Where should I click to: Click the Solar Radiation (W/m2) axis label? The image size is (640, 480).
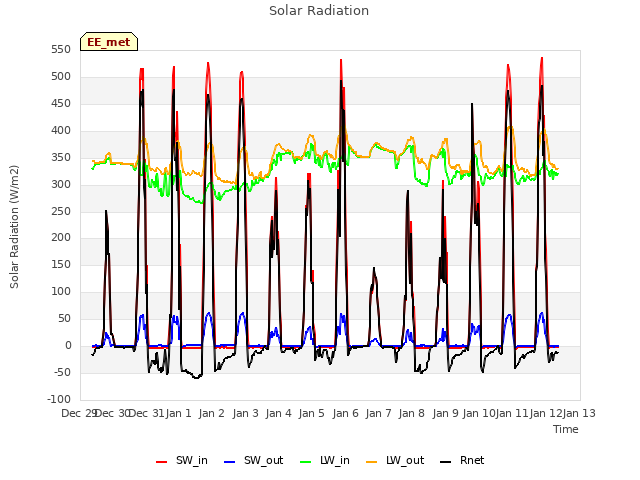(14, 227)
